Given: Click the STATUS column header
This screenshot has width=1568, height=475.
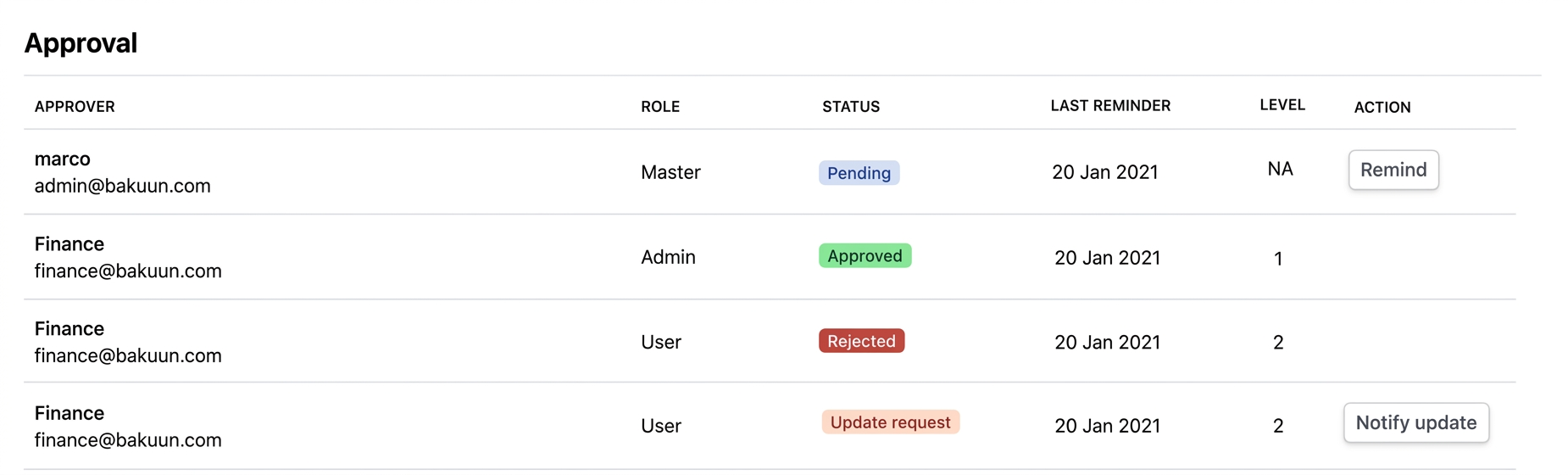Looking at the screenshot, I should pyautogui.click(x=850, y=107).
